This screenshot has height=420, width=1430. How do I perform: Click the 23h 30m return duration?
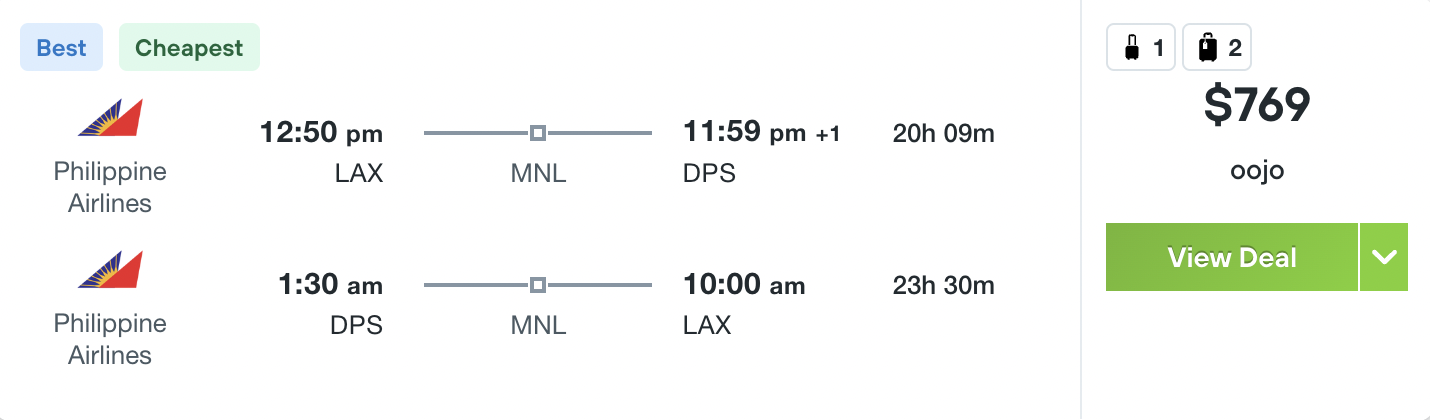pos(944,285)
